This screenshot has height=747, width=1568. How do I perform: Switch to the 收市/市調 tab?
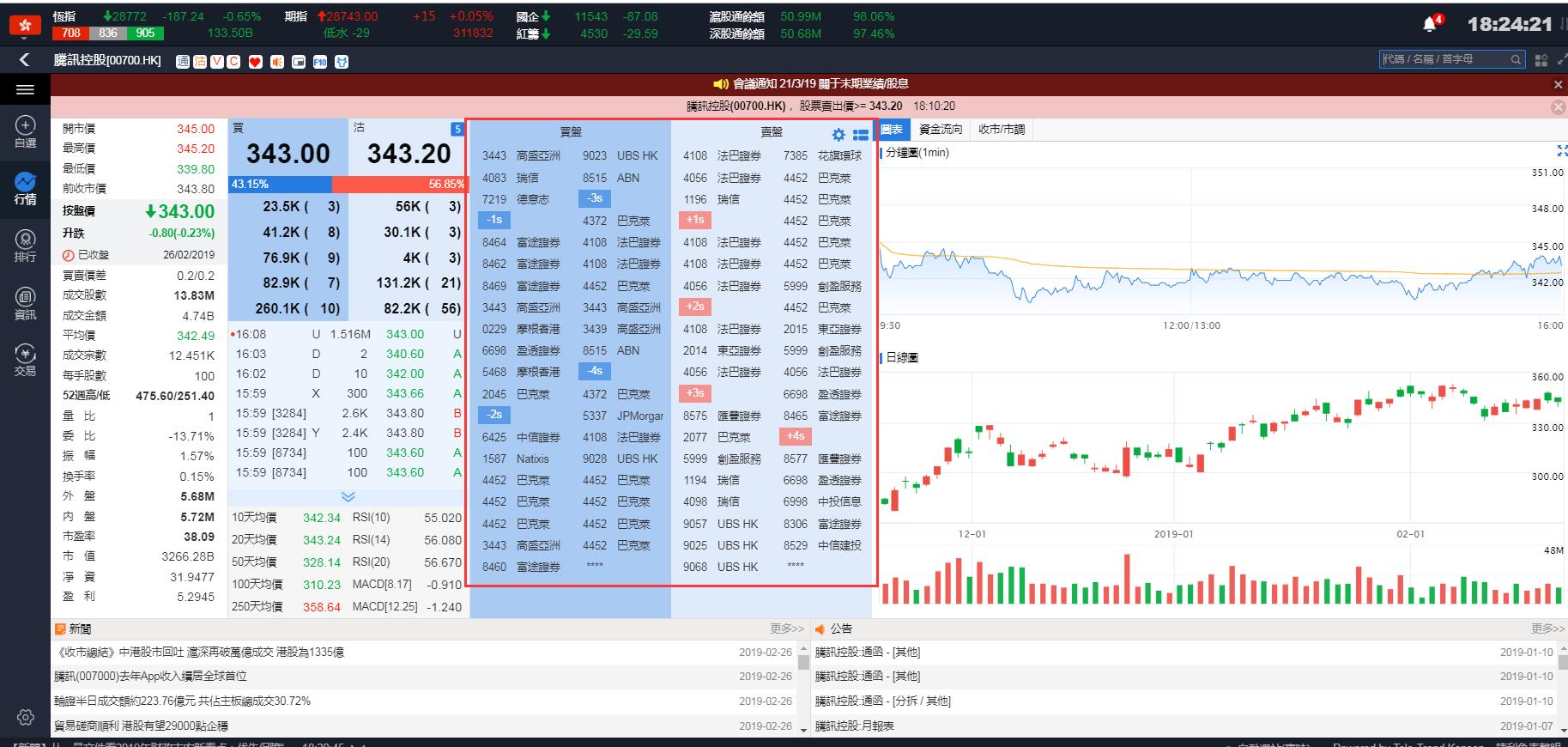pyautogui.click(x=1002, y=130)
